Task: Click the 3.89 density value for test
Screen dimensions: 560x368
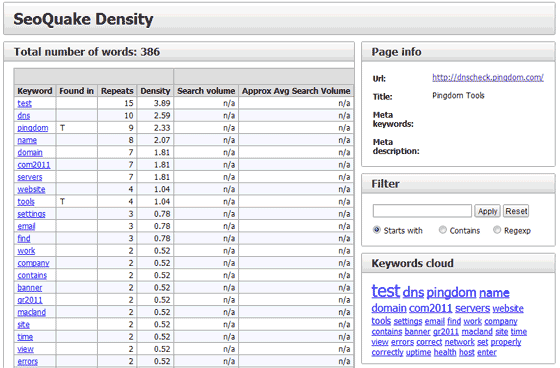Action: click(x=162, y=103)
